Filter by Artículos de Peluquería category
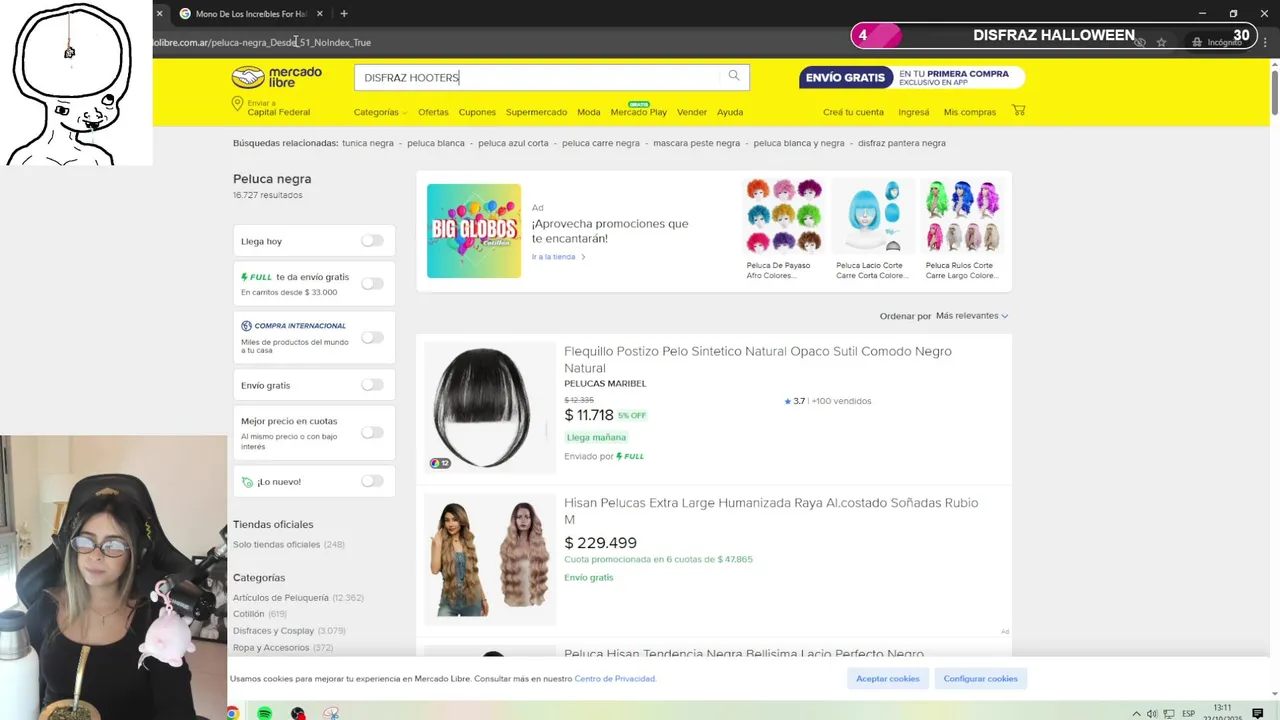 298,597
